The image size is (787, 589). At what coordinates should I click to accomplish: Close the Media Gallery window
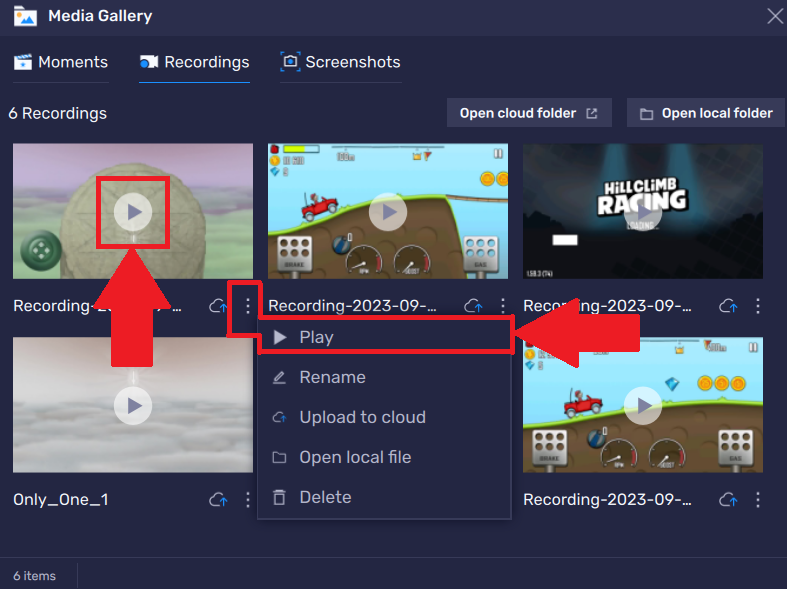coord(774,15)
